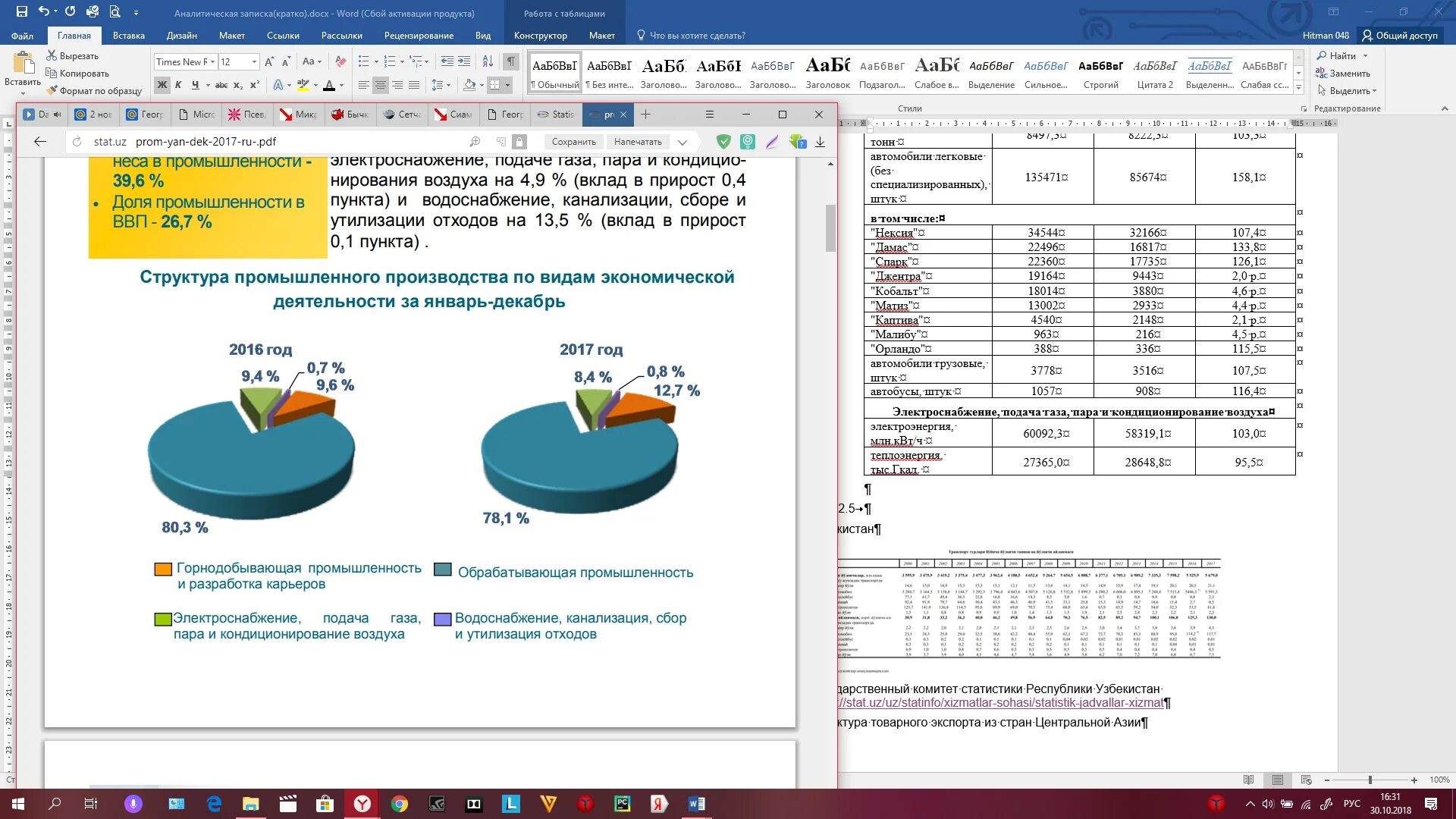Expand the font color dropdown arrow
This screenshot has height=819, width=1456.
[x=342, y=86]
